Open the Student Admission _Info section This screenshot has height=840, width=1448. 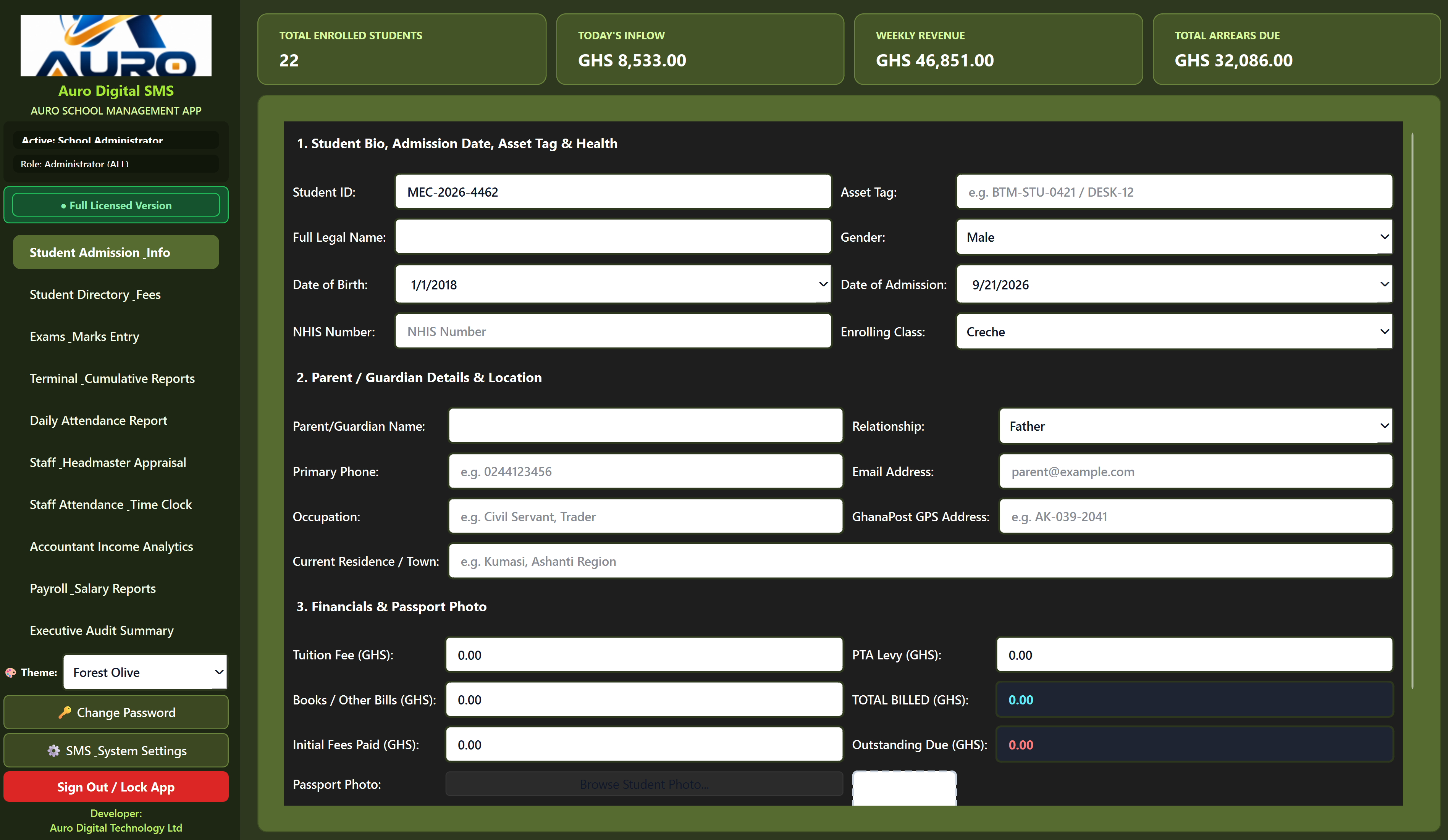[x=116, y=252]
